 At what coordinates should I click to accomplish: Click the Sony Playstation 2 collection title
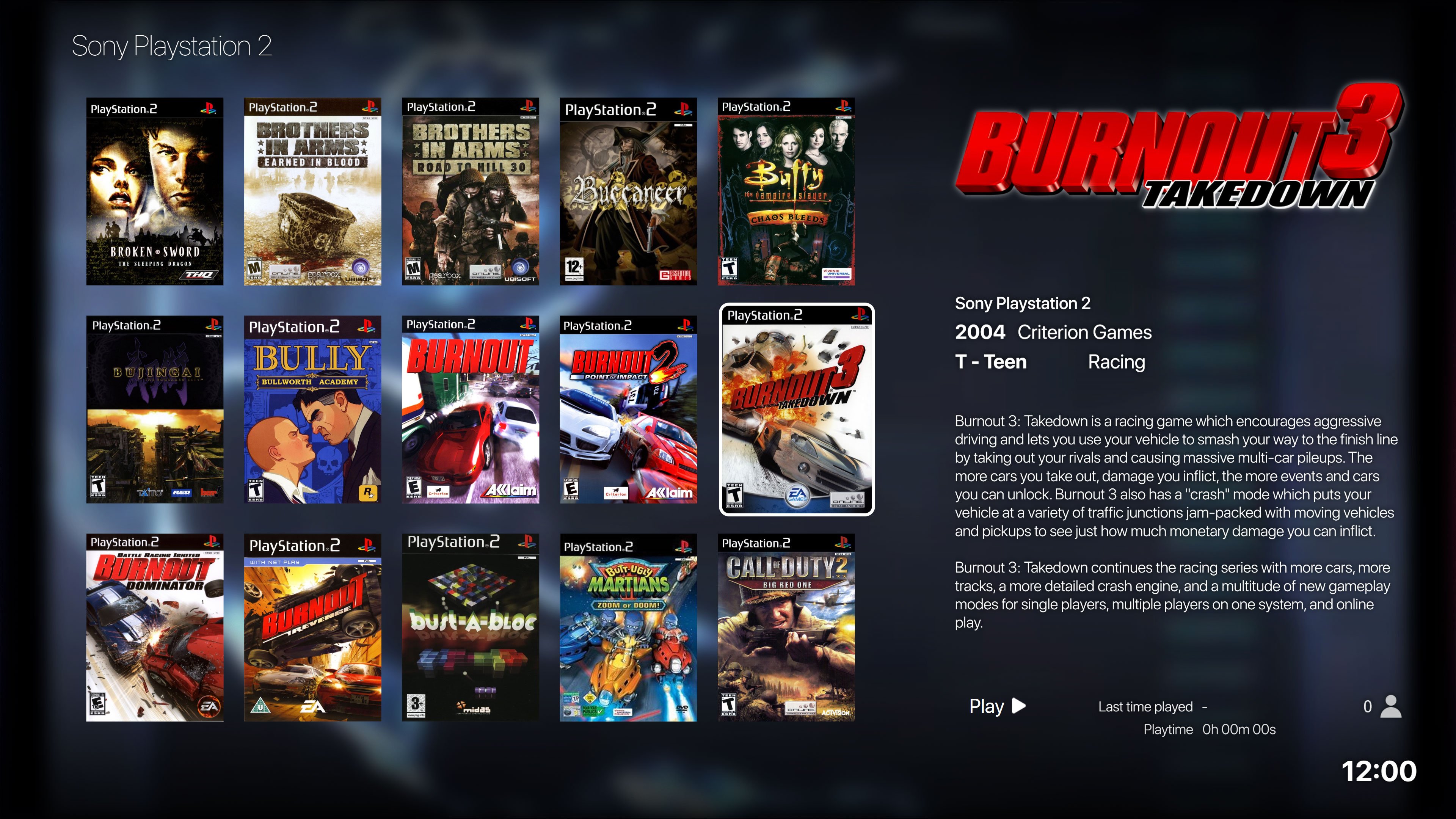[172, 46]
